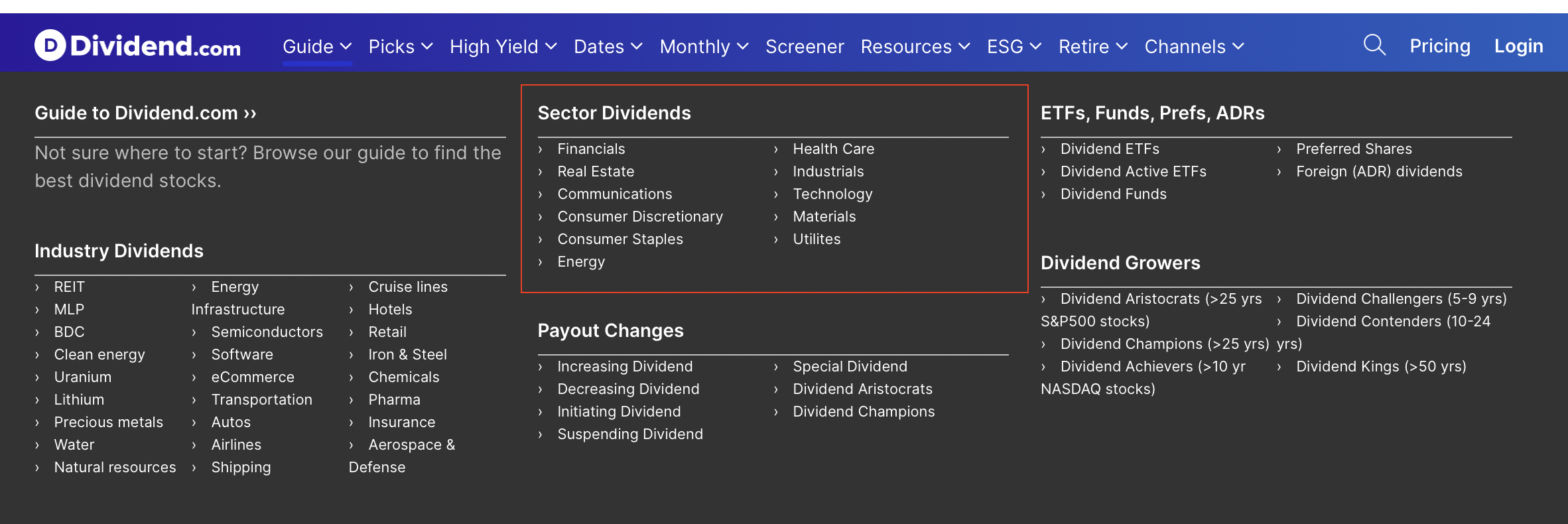1568x524 pixels.
Task: Open Natural resources industry
Action: (x=115, y=467)
